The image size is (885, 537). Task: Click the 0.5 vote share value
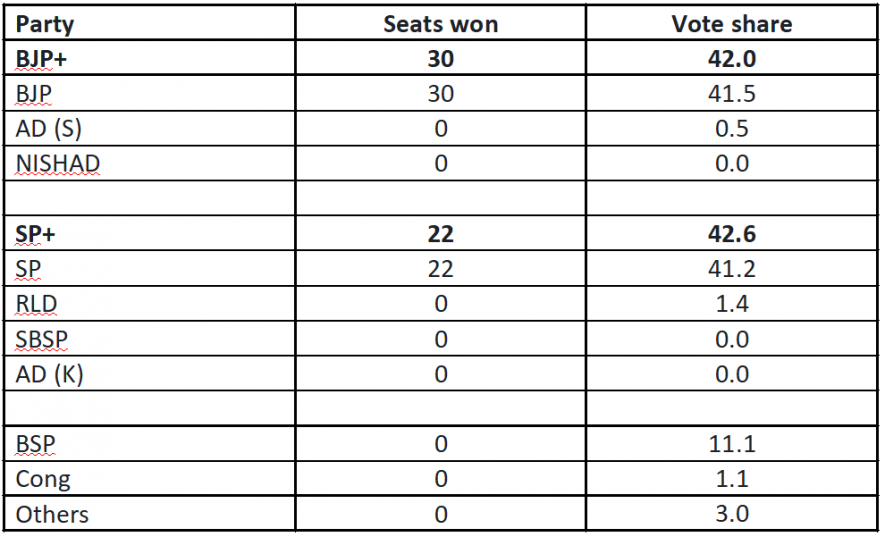732,129
